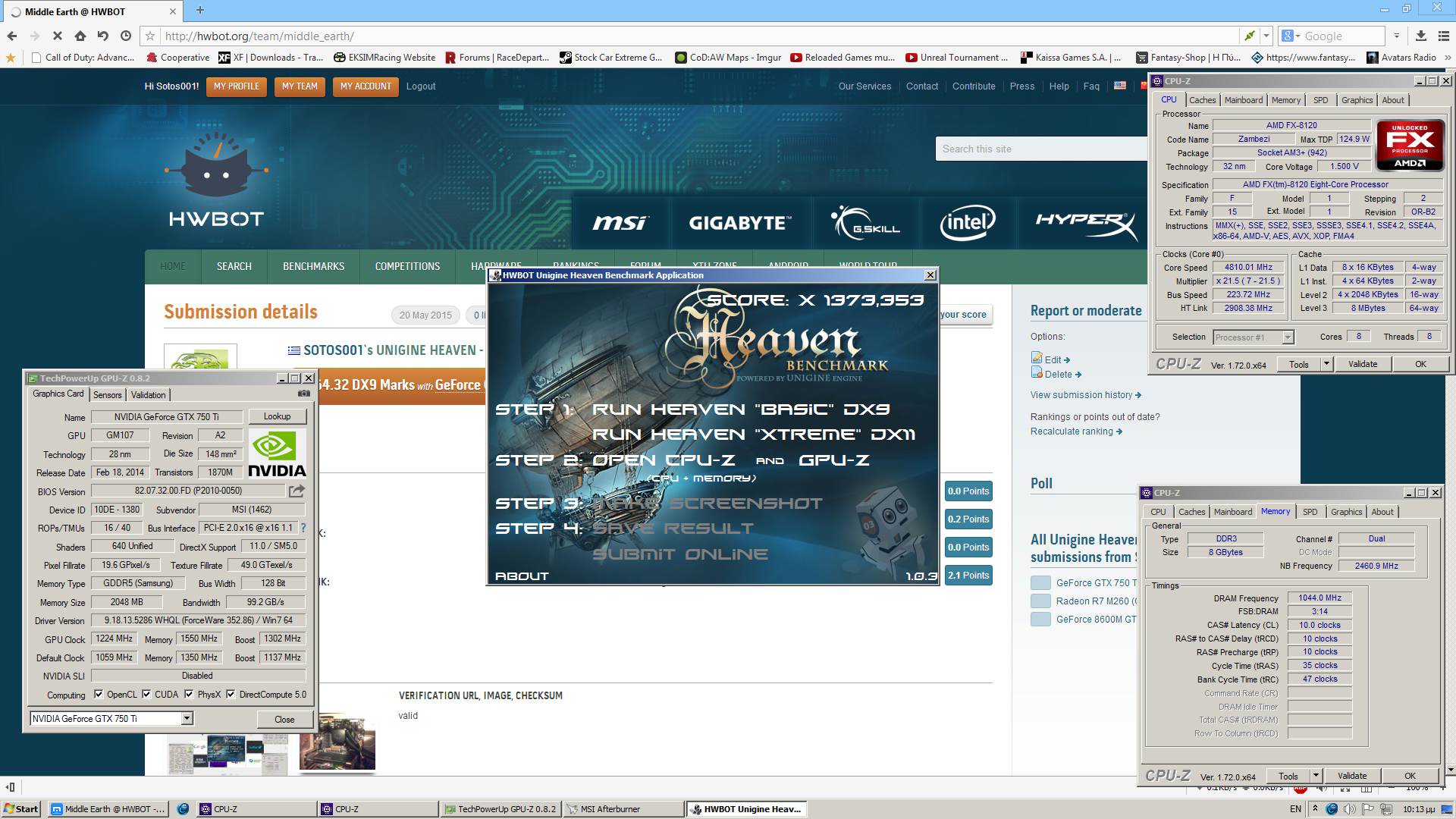Open new browser tab with plus
The height and width of the screenshot is (819, 1456).
coord(200,10)
